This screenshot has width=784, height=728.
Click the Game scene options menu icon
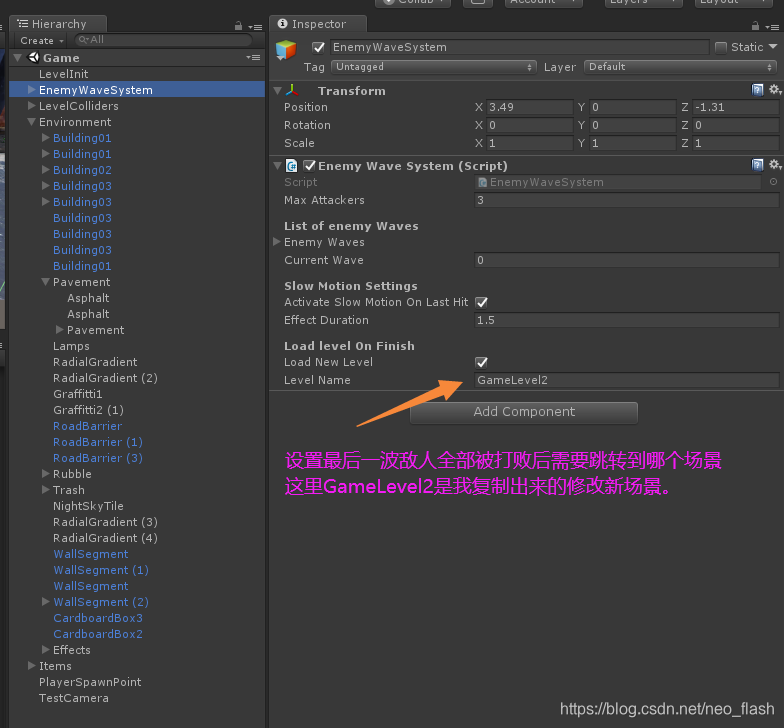tap(253, 58)
